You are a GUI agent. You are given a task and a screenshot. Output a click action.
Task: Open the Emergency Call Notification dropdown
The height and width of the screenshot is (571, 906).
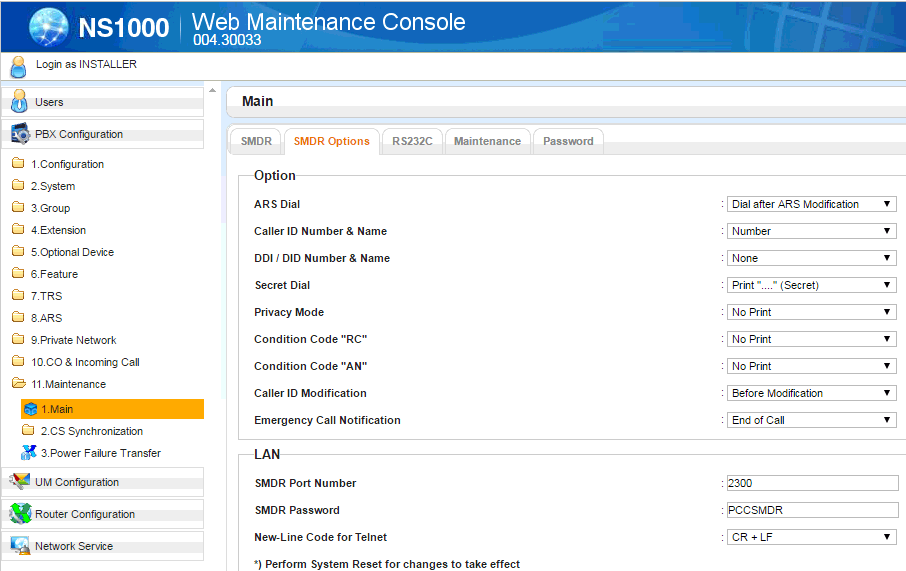pos(811,420)
